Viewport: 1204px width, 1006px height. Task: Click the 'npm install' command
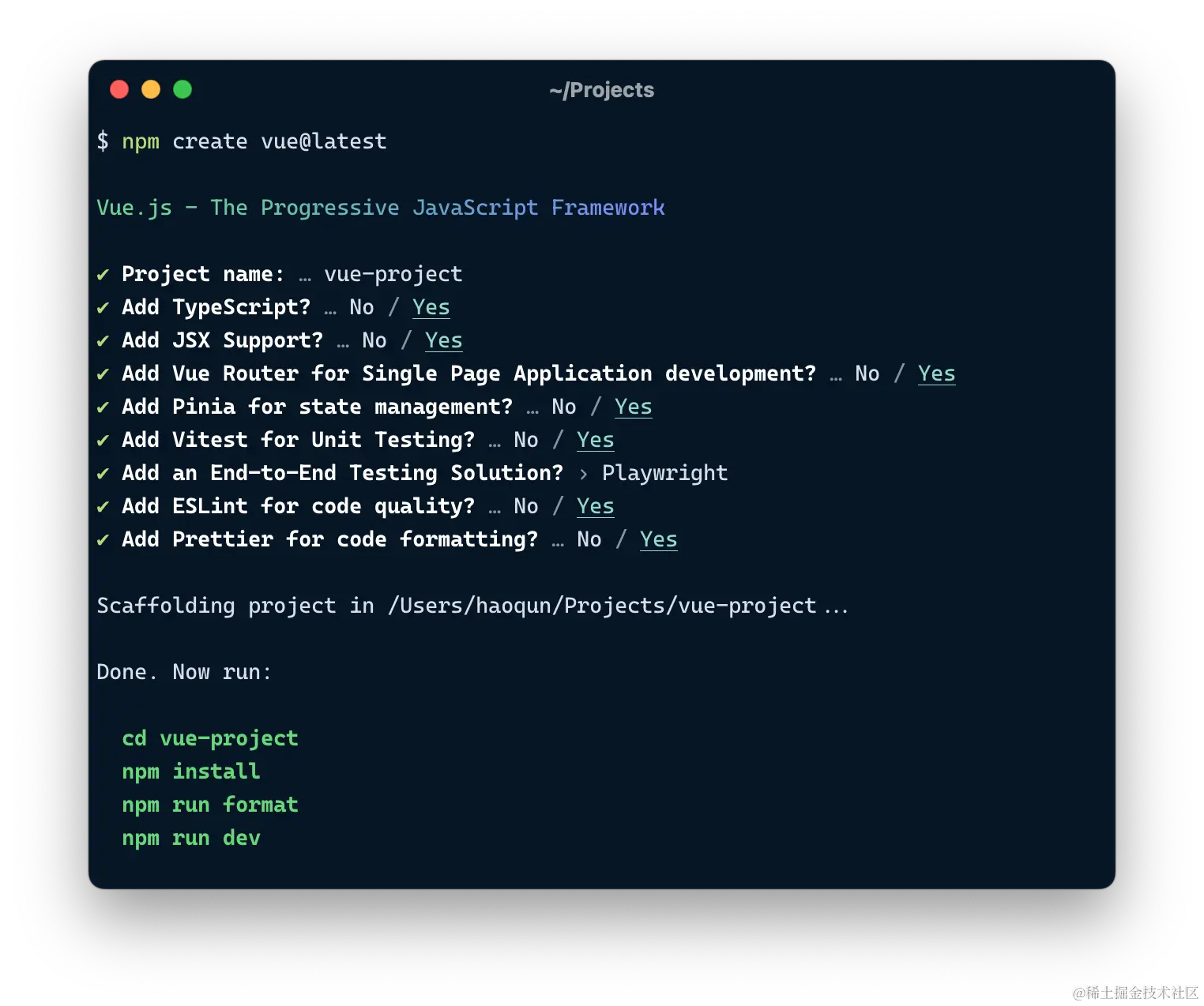(x=191, y=771)
